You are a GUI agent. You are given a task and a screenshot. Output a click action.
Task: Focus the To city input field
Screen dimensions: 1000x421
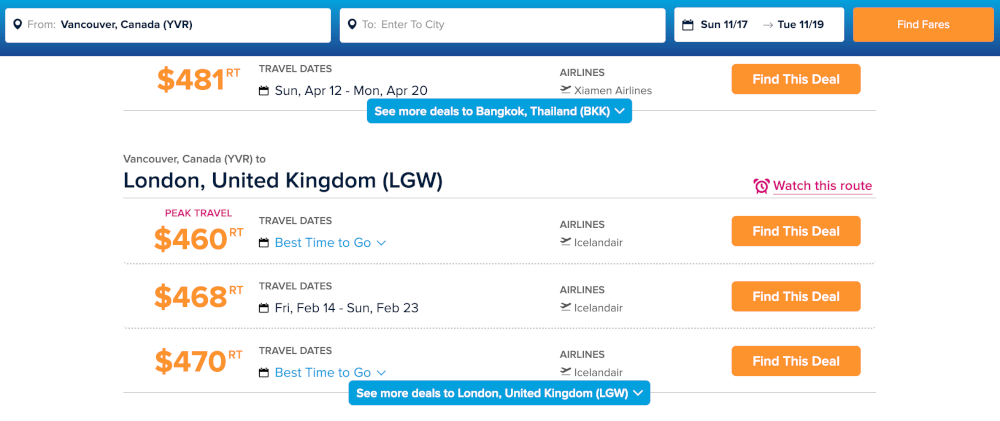point(503,25)
